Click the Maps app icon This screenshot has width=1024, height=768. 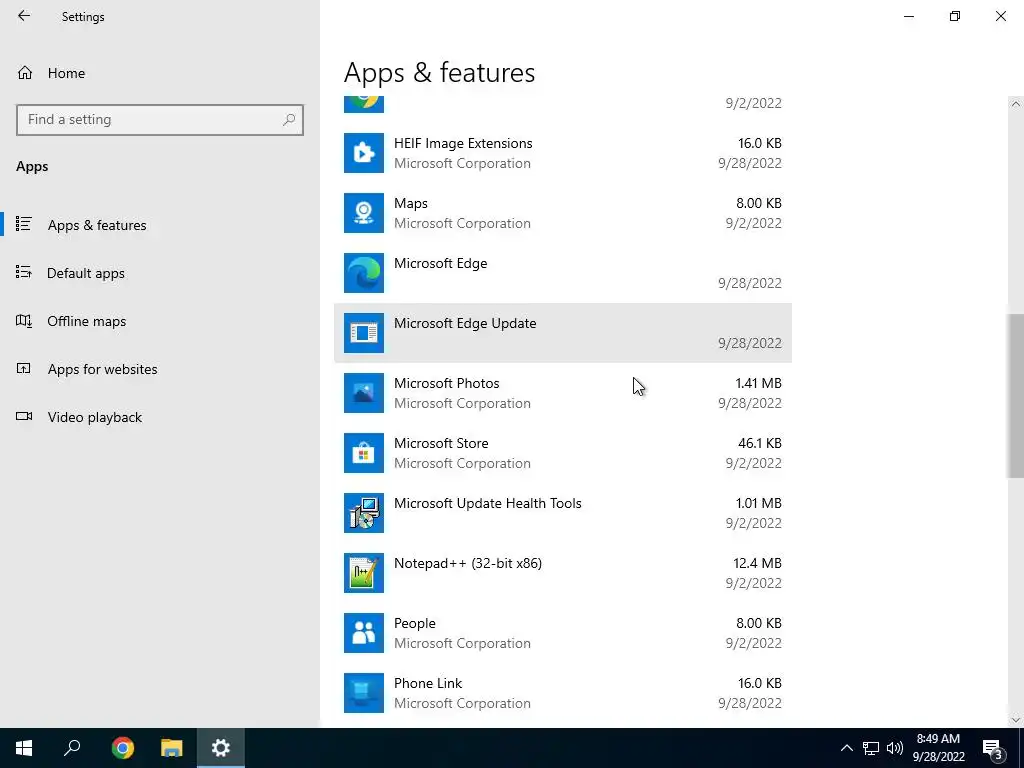364,213
